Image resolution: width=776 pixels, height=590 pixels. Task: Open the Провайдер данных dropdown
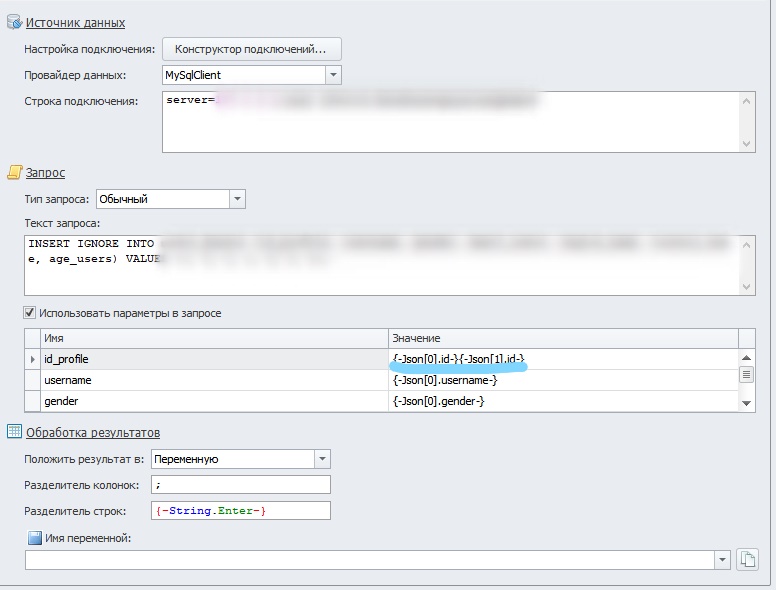click(333, 75)
